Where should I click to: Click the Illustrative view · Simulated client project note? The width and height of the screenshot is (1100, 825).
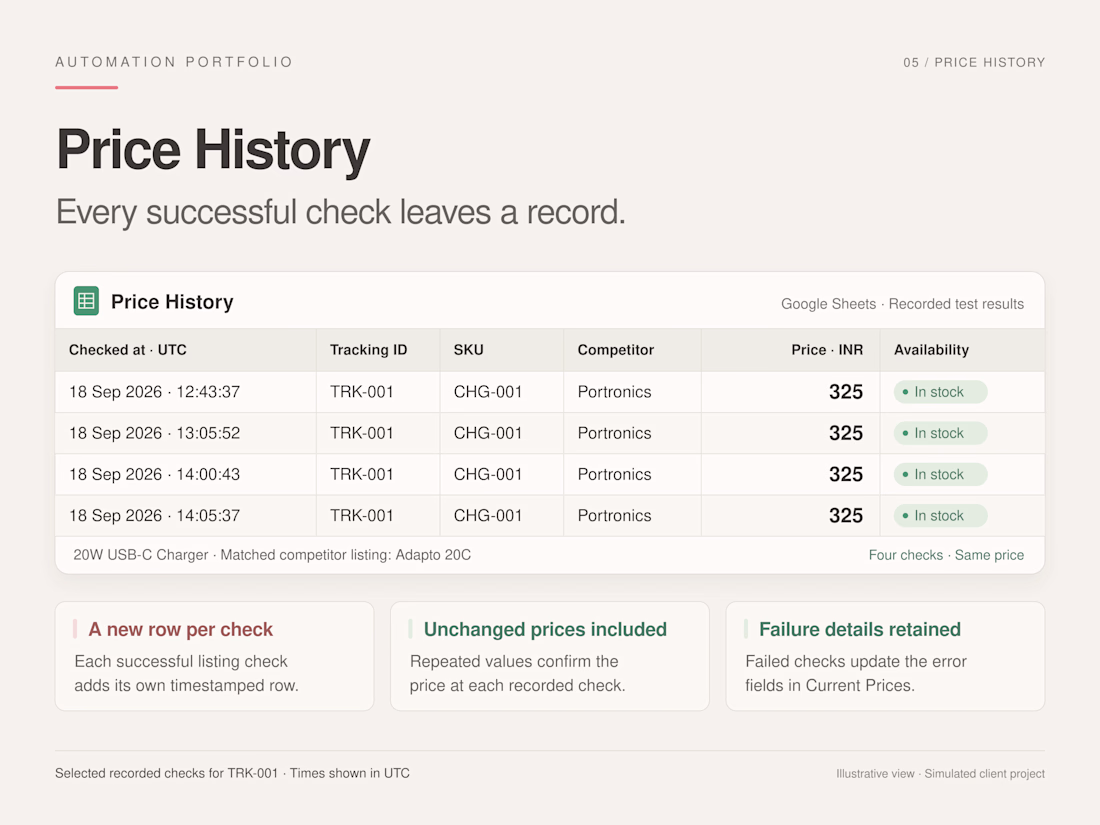coord(940,774)
